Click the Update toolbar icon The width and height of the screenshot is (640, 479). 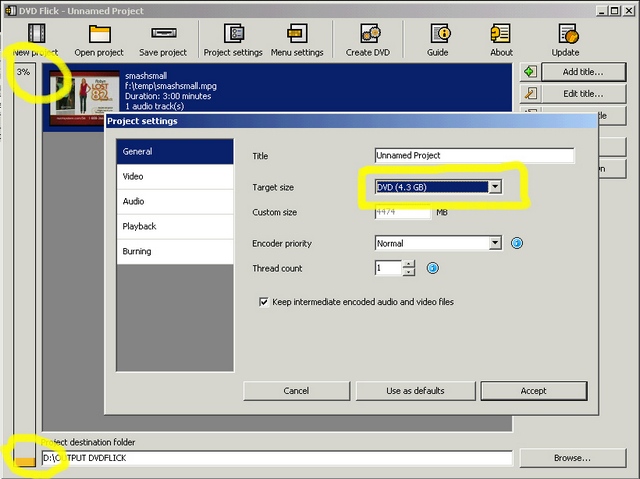pyautogui.click(x=569, y=33)
